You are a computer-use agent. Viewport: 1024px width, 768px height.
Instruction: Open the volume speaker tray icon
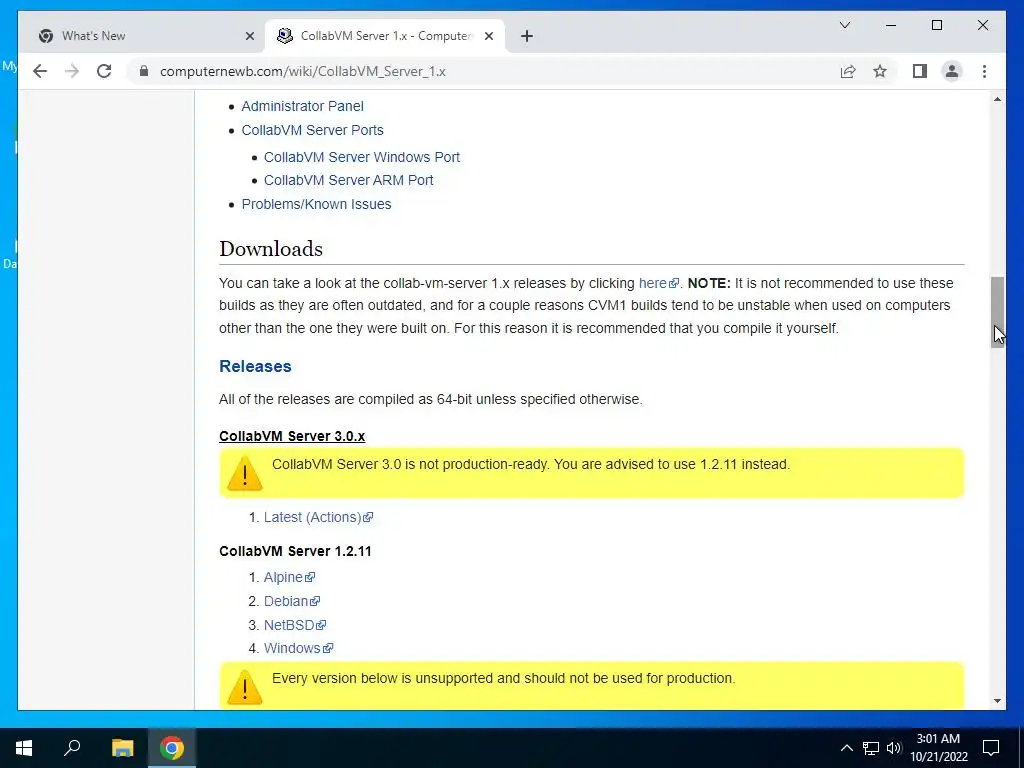894,748
